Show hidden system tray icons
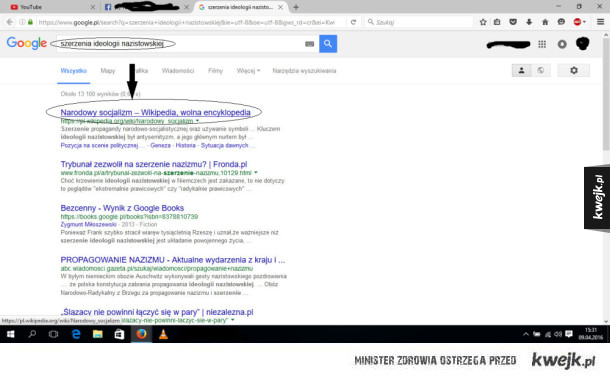 coord(526,334)
